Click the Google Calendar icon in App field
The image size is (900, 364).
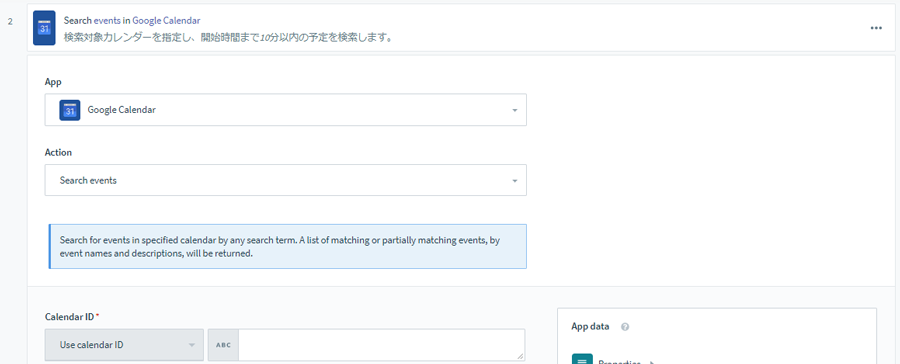(69, 110)
